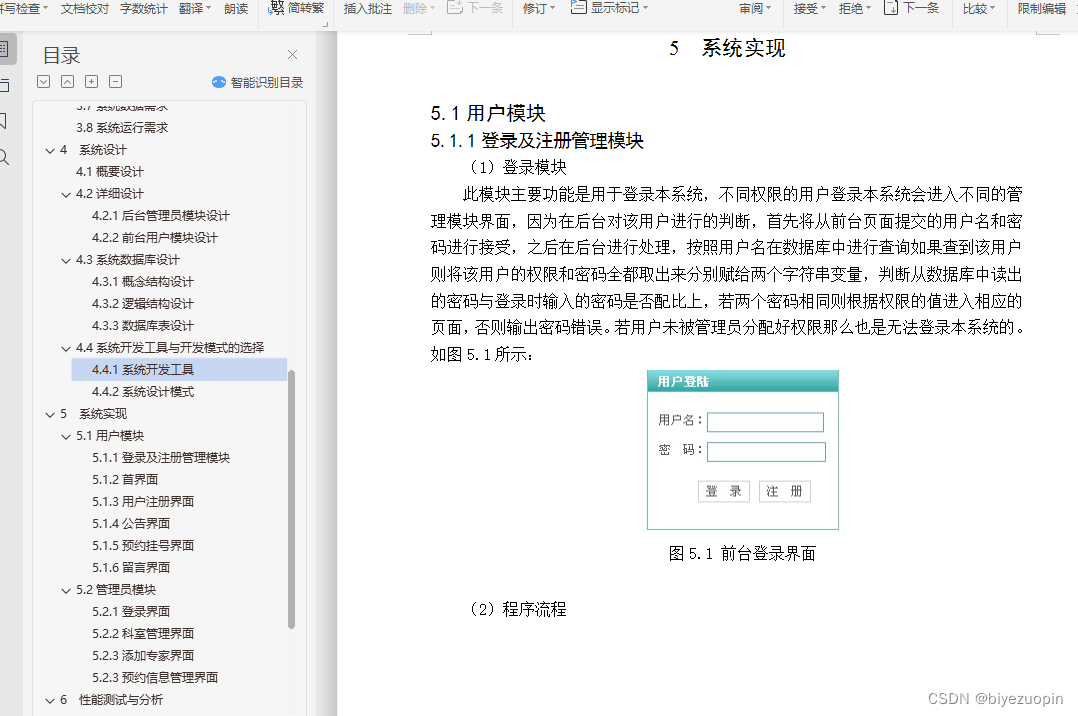Click the 朗读 read-aloud button
1078x716 pixels.
point(236,8)
